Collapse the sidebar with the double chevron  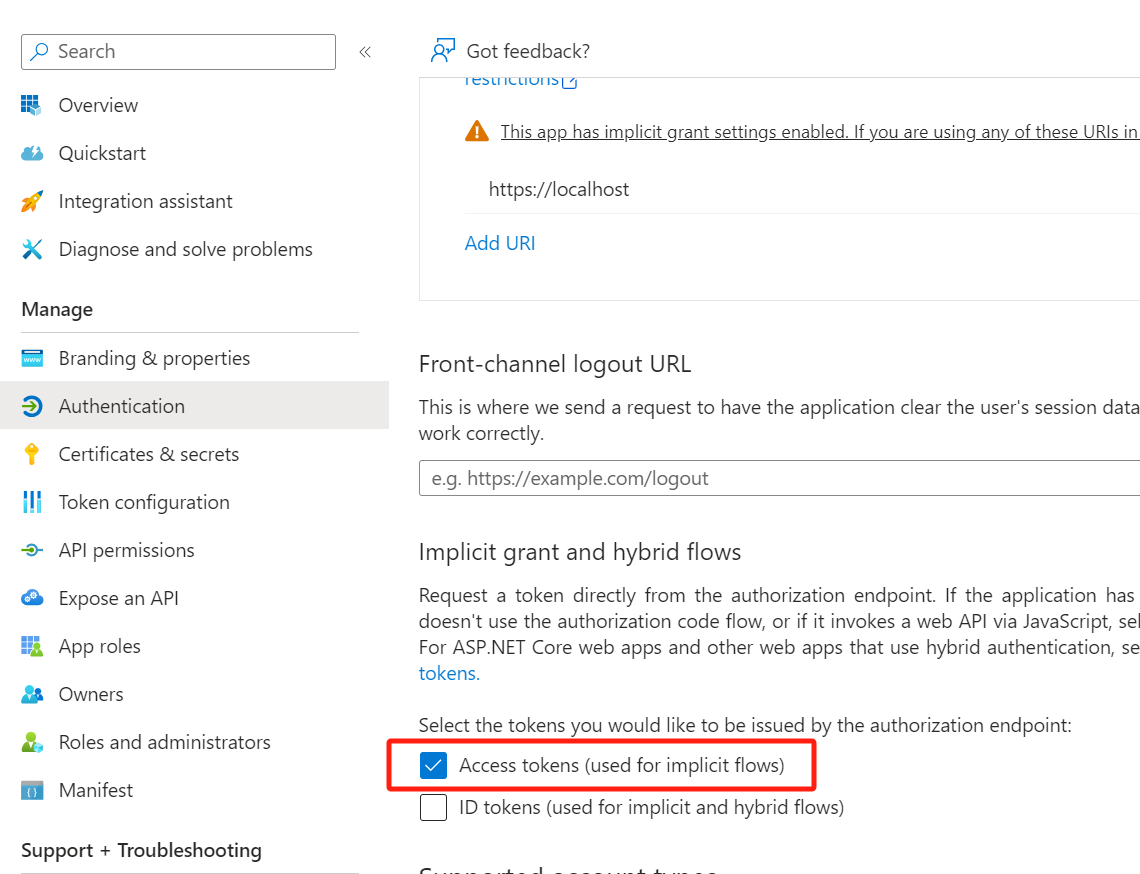(x=365, y=52)
